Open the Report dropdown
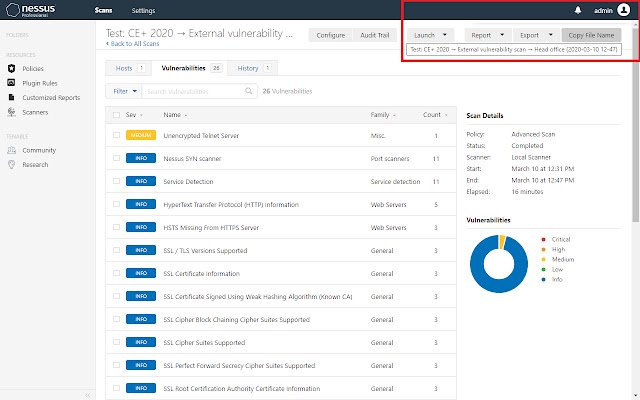640x400 pixels. [x=488, y=35]
